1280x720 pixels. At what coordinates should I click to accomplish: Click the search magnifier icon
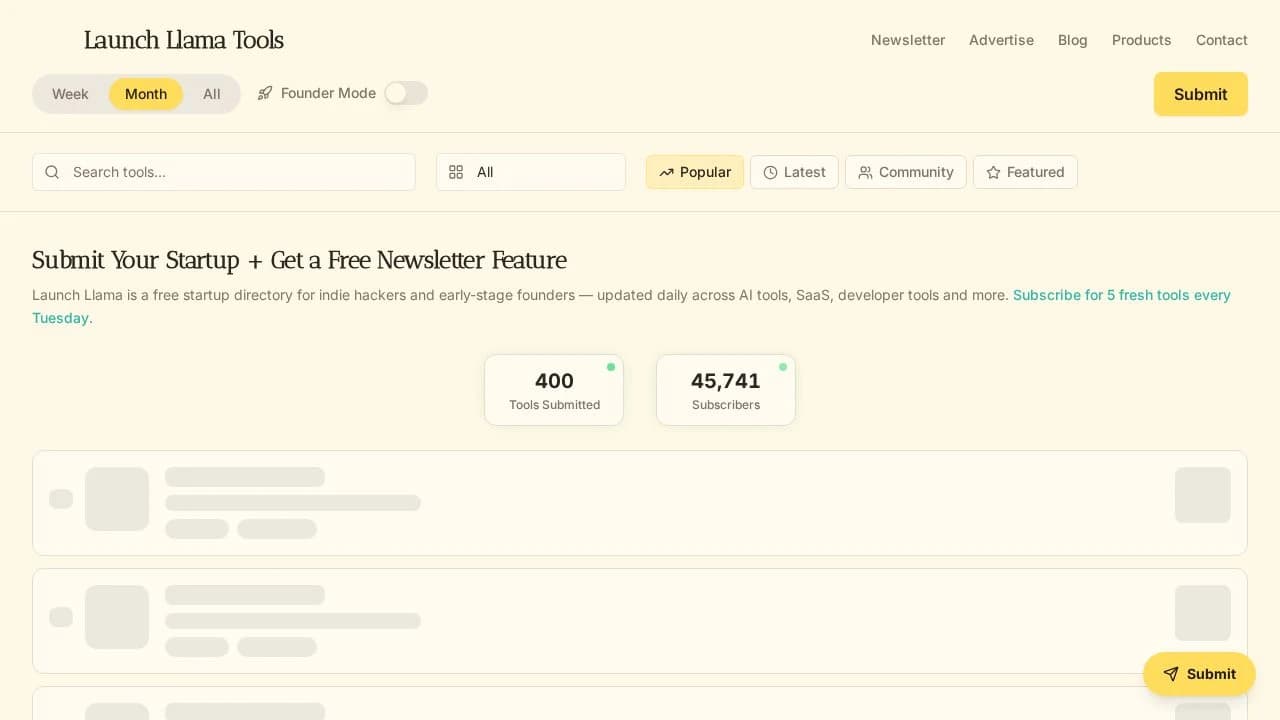[x=52, y=172]
